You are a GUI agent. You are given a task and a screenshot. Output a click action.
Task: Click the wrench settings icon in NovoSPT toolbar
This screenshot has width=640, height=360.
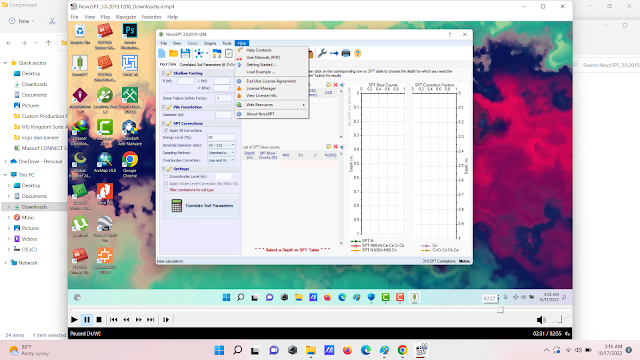pyautogui.click(x=322, y=53)
